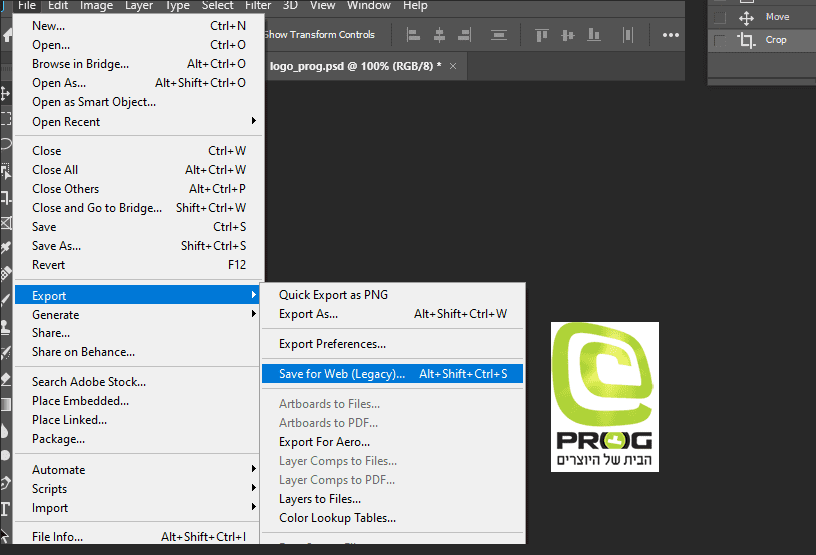Select the Type tool in the toolbar

5,509
